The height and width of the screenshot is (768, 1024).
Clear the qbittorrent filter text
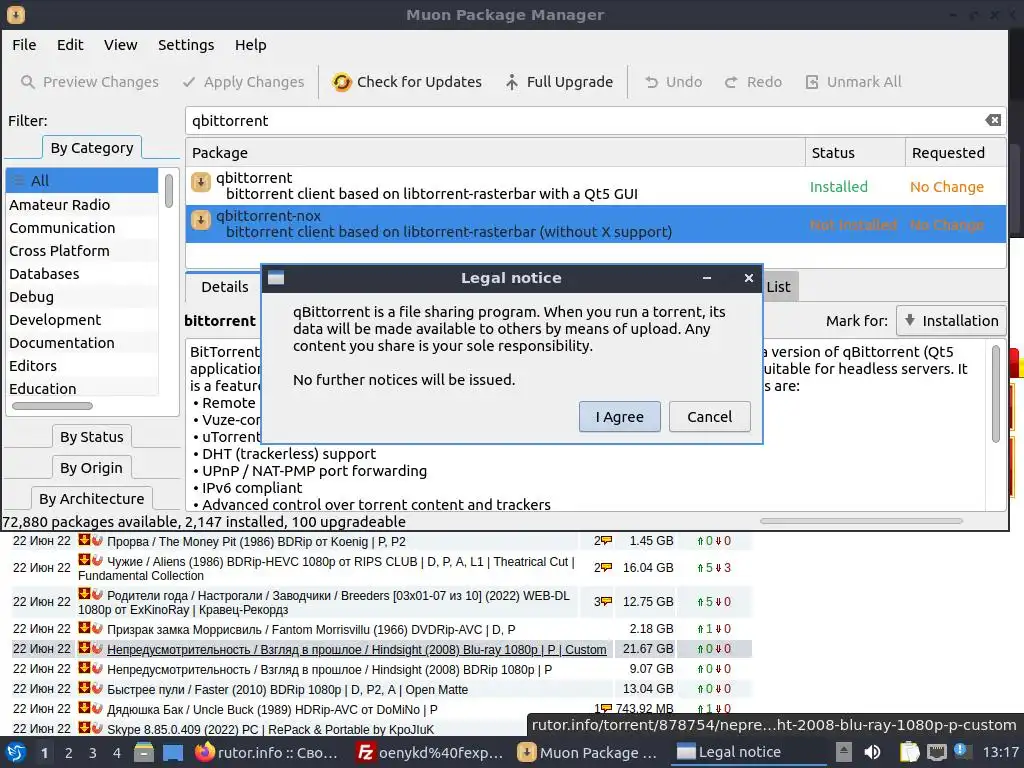click(x=993, y=120)
